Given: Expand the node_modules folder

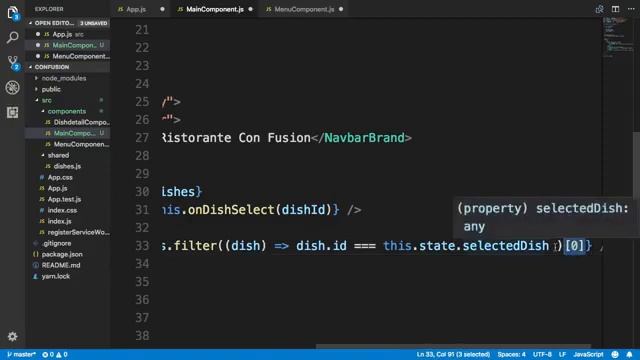Looking at the screenshot, I should point(64,78).
